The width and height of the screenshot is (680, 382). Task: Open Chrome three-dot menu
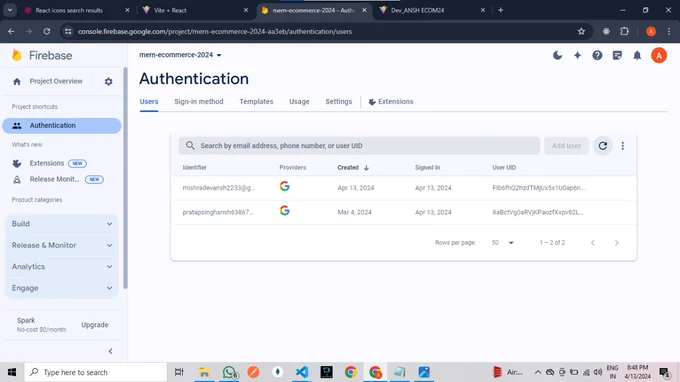tap(669, 31)
